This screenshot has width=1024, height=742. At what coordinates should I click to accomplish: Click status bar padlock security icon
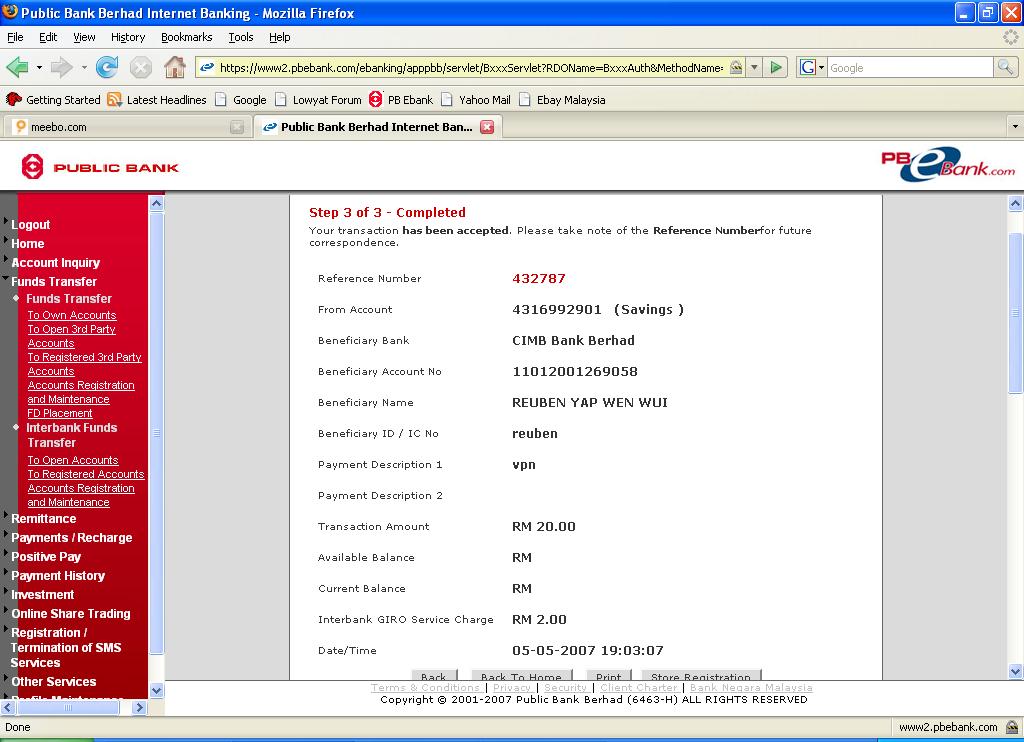pyautogui.click(x=1012, y=727)
